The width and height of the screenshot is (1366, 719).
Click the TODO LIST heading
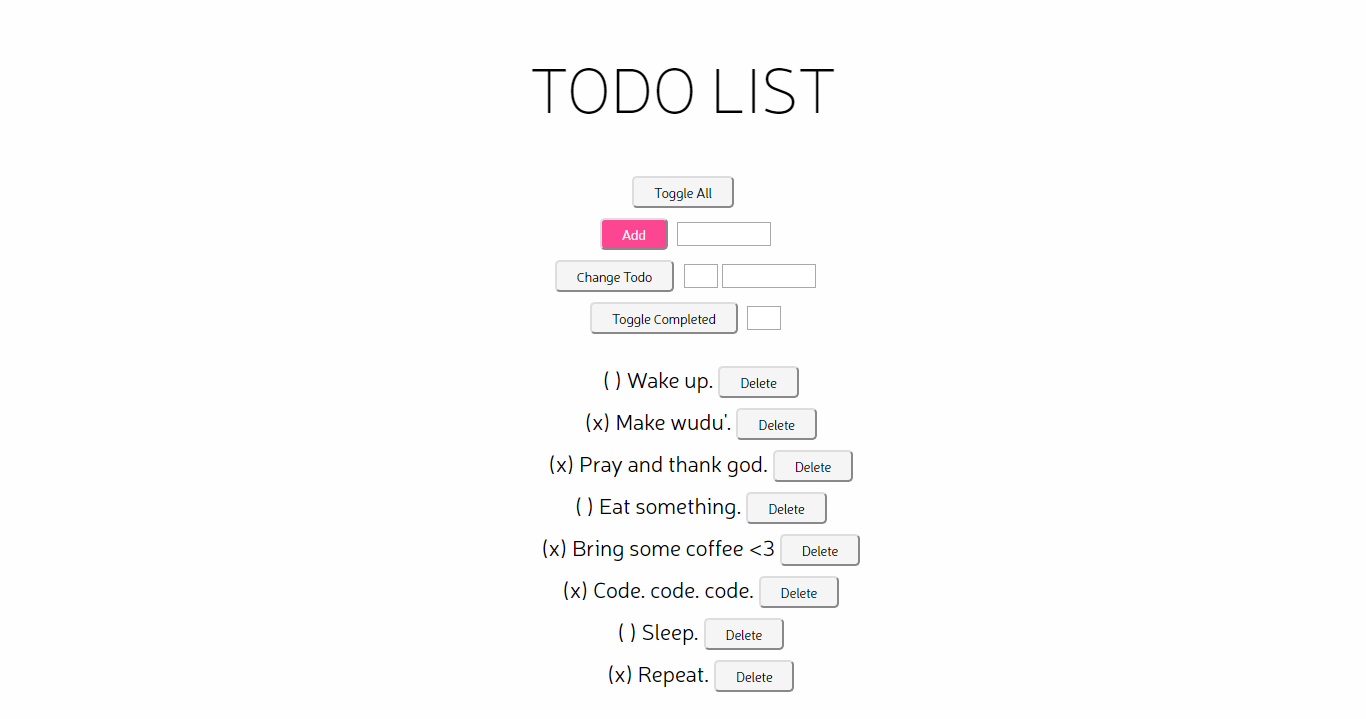(x=683, y=90)
